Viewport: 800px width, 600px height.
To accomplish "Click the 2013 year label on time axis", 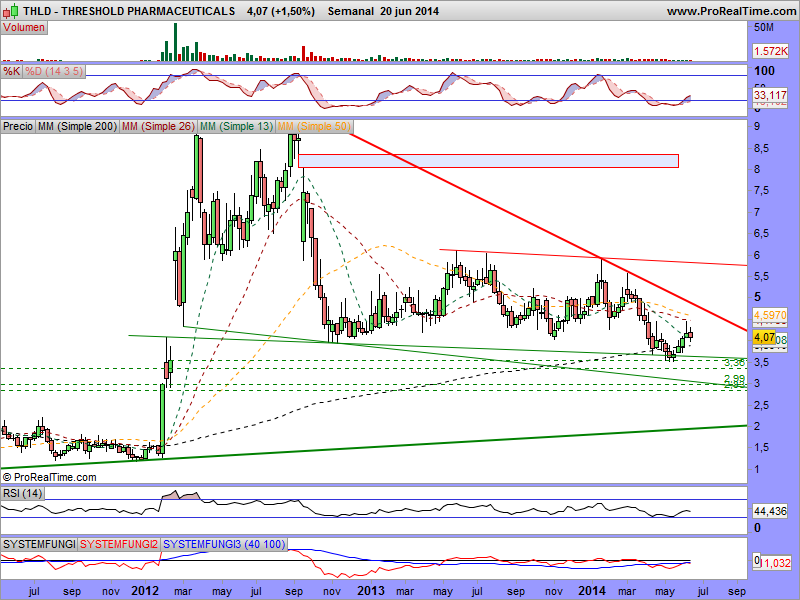I will coord(371,591).
